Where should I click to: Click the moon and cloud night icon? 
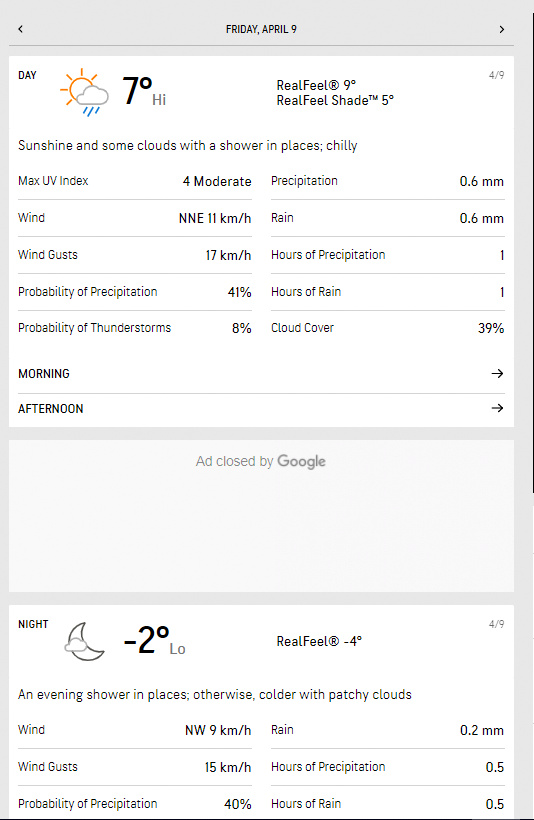pyautogui.click(x=85, y=641)
